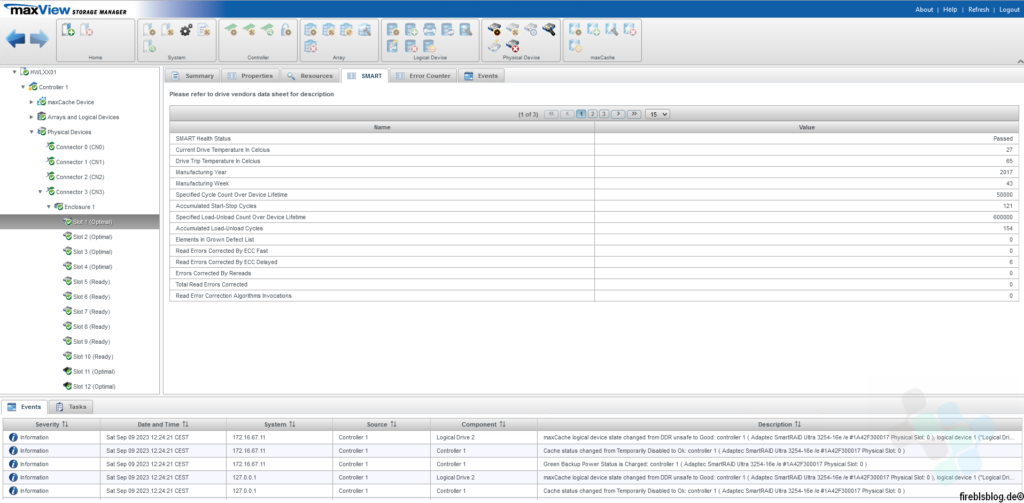Select Slot 2 (Optimal) drive
The height and width of the screenshot is (503, 1024).
click(92, 236)
